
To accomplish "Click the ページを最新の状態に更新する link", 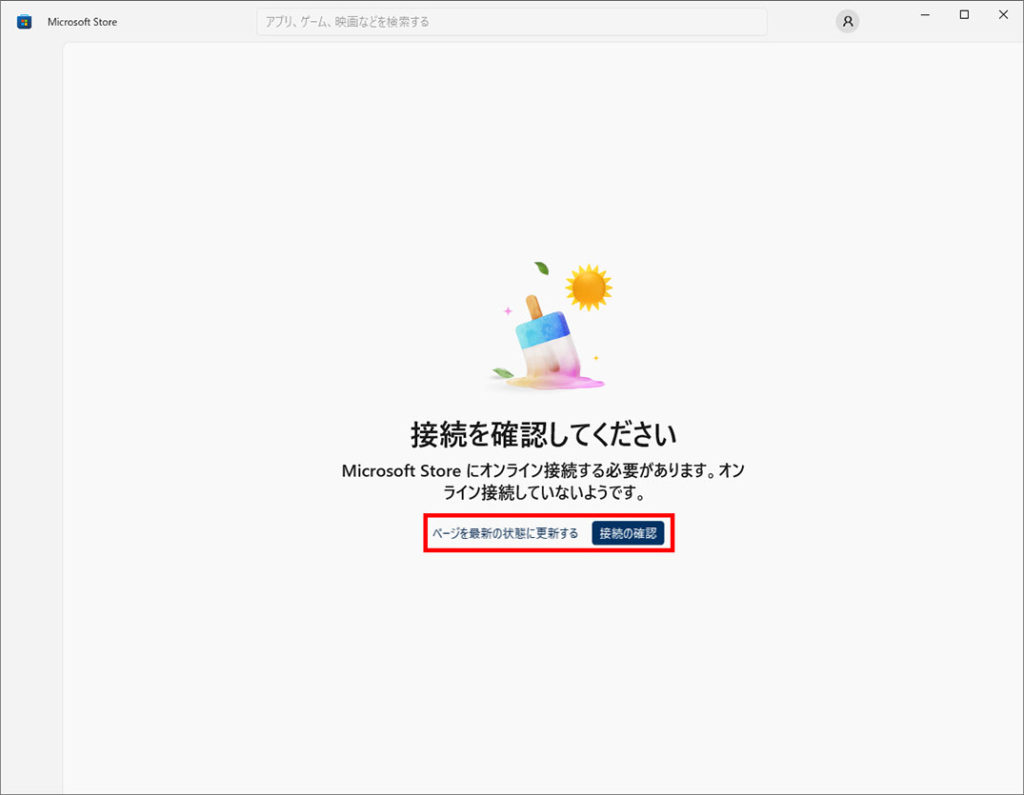I will (505, 533).
